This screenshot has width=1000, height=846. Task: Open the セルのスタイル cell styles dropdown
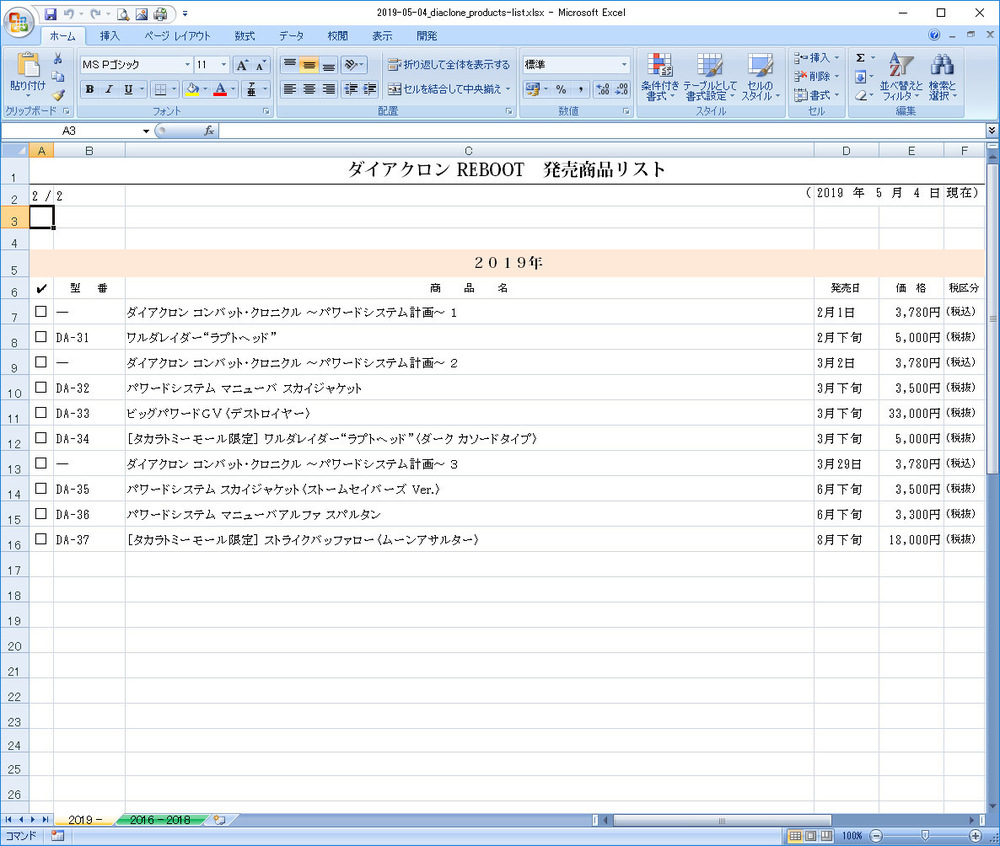tap(760, 77)
